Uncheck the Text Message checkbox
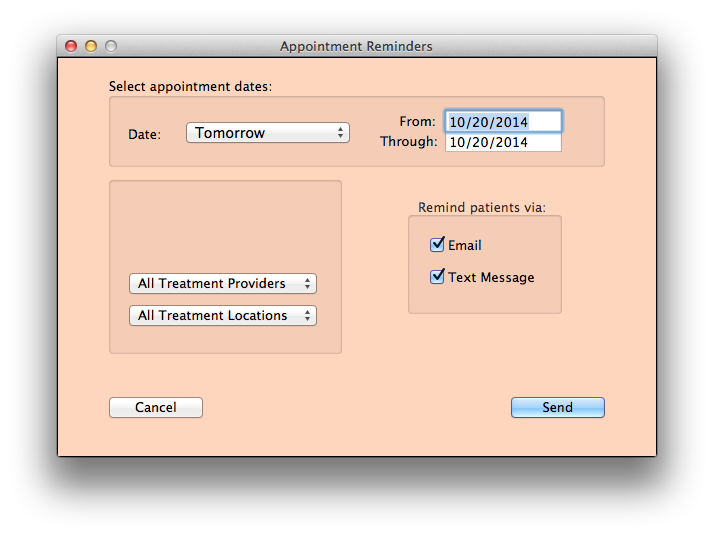This screenshot has width=714, height=536. coord(437,277)
